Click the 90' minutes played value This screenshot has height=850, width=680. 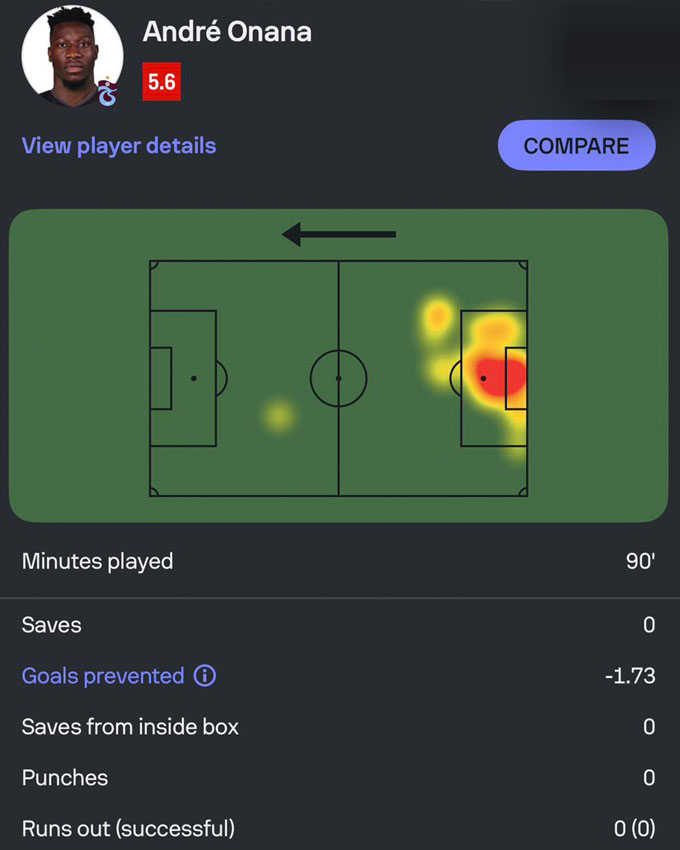point(640,562)
